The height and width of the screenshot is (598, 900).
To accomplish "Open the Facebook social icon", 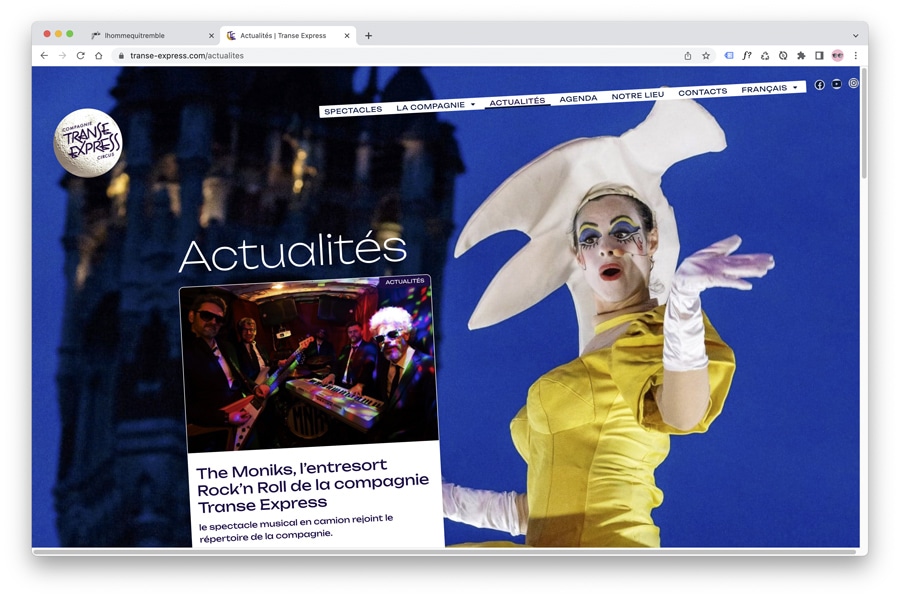I will tap(819, 85).
